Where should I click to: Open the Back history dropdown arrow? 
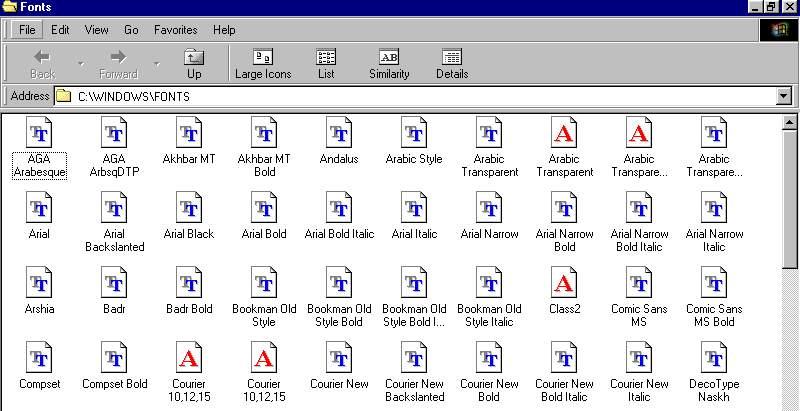pos(80,64)
